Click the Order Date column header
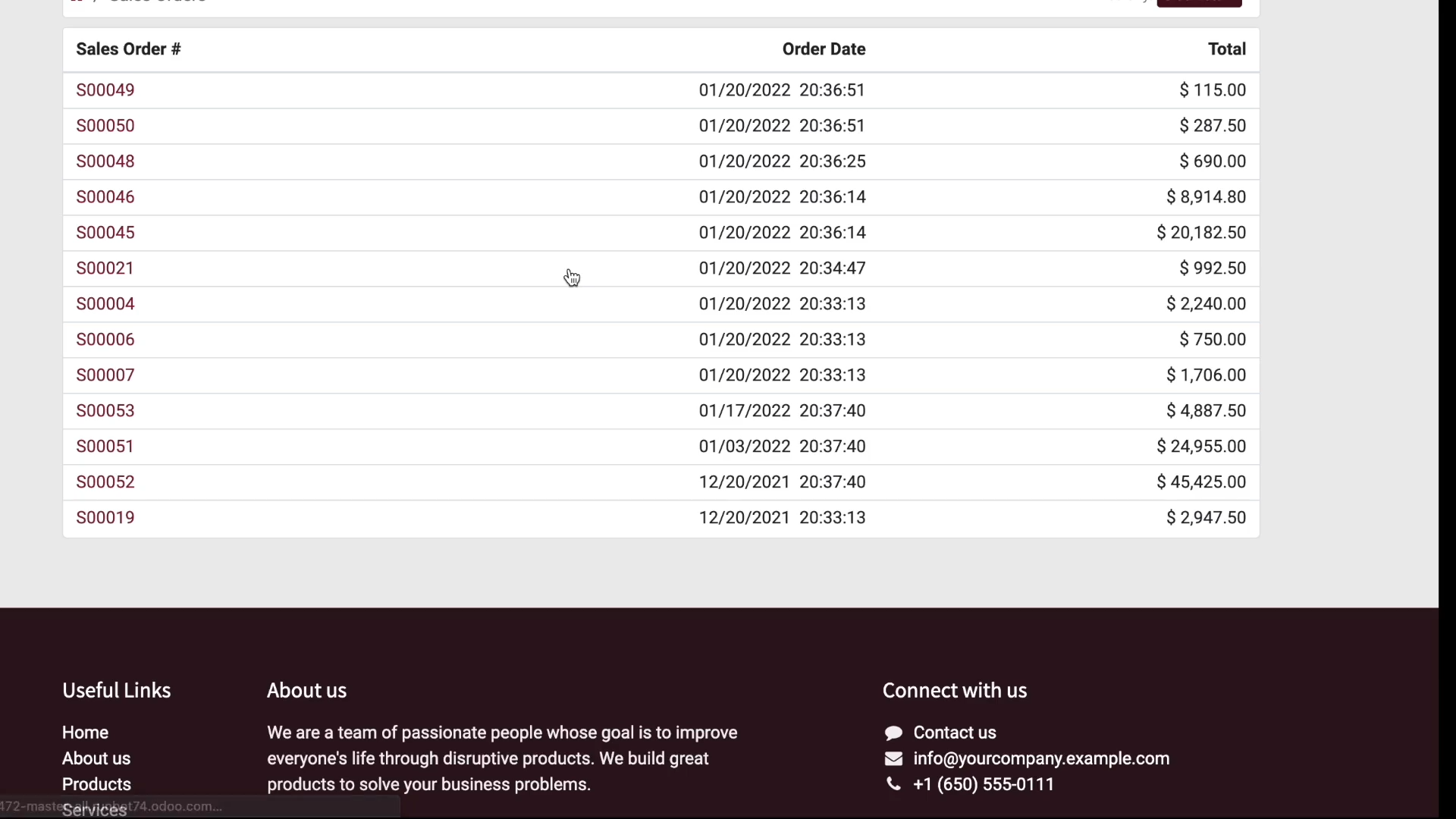The width and height of the screenshot is (1456, 819). click(824, 49)
